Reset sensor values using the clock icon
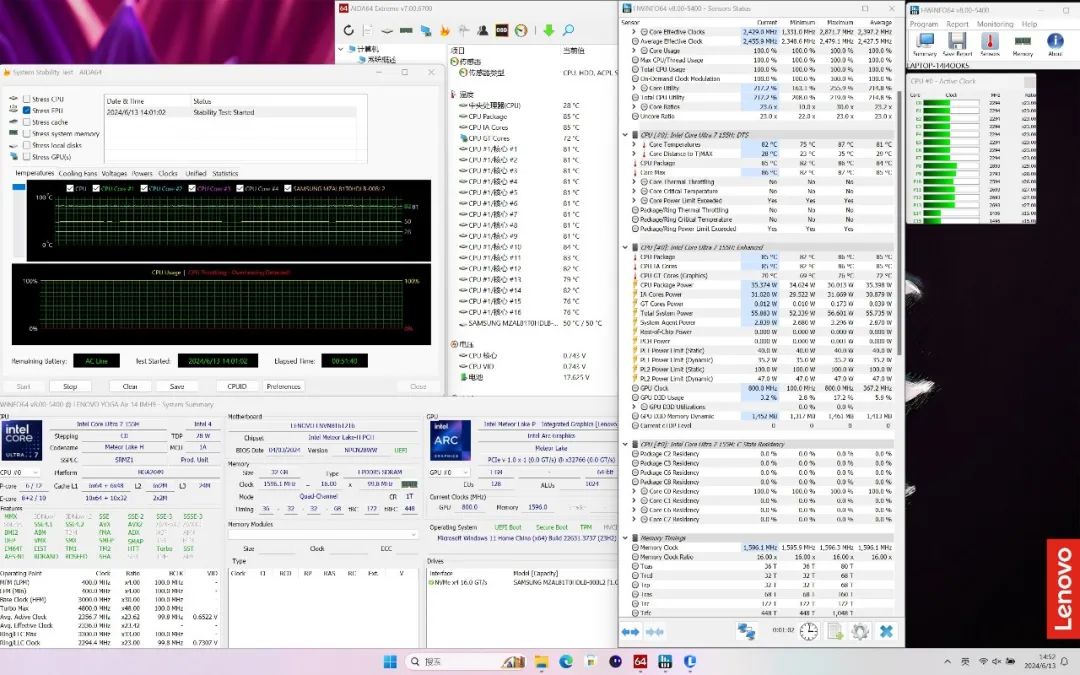The height and width of the screenshot is (675, 1080). [808, 631]
